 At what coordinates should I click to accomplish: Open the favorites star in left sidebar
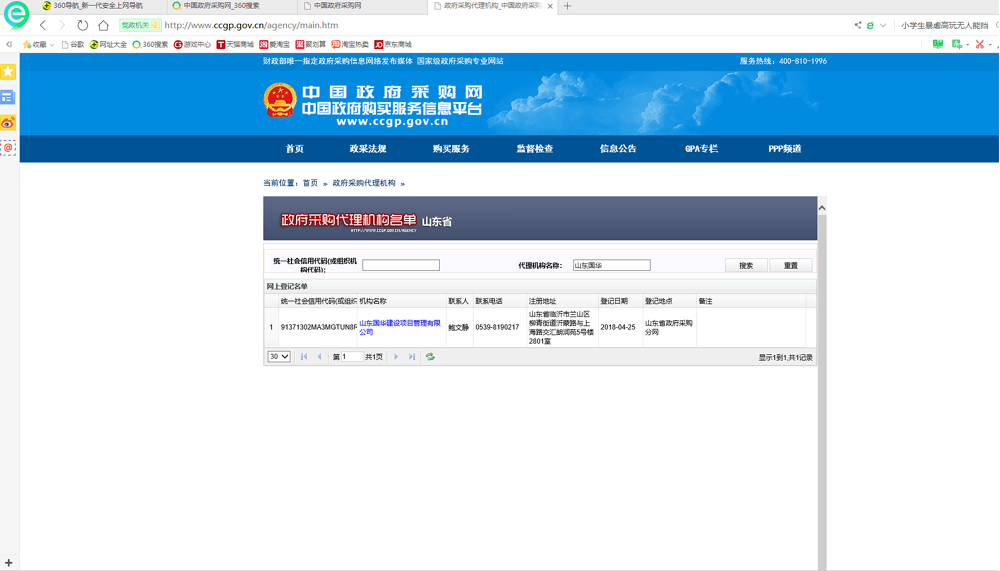(x=8, y=71)
